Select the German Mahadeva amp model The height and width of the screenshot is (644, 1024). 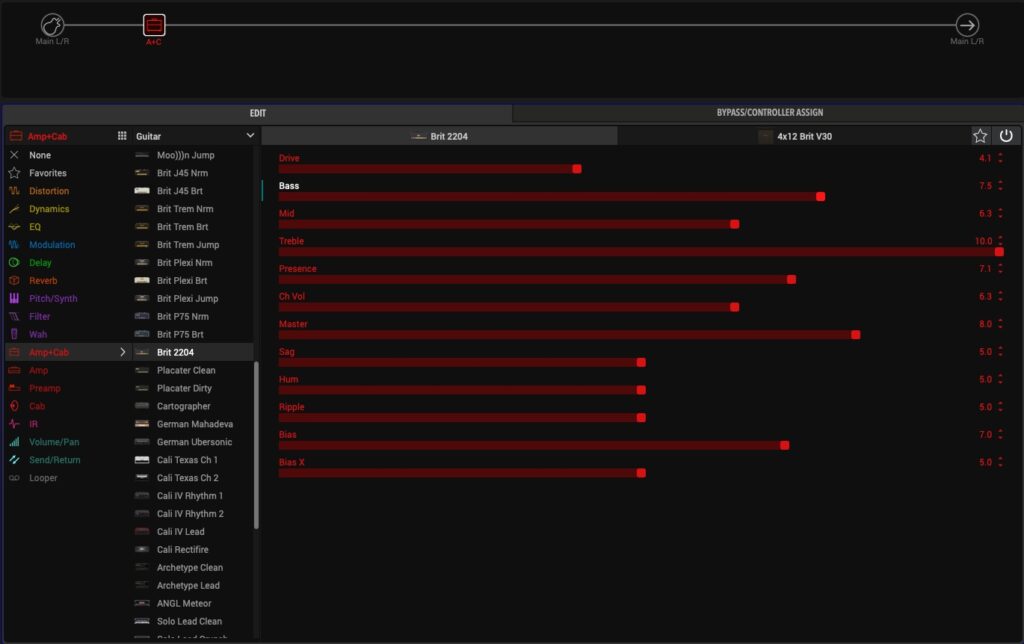click(x=194, y=424)
